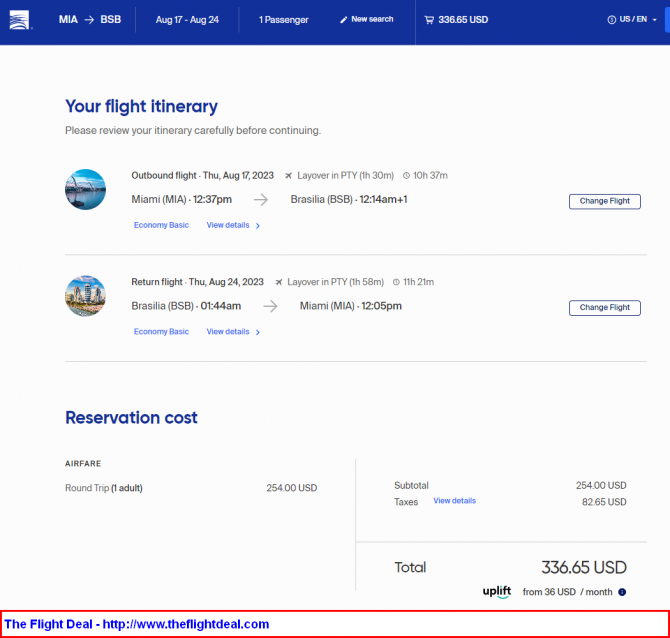This screenshot has height=638, width=670.
Task: Click the Uplift logo
Action: point(497,592)
